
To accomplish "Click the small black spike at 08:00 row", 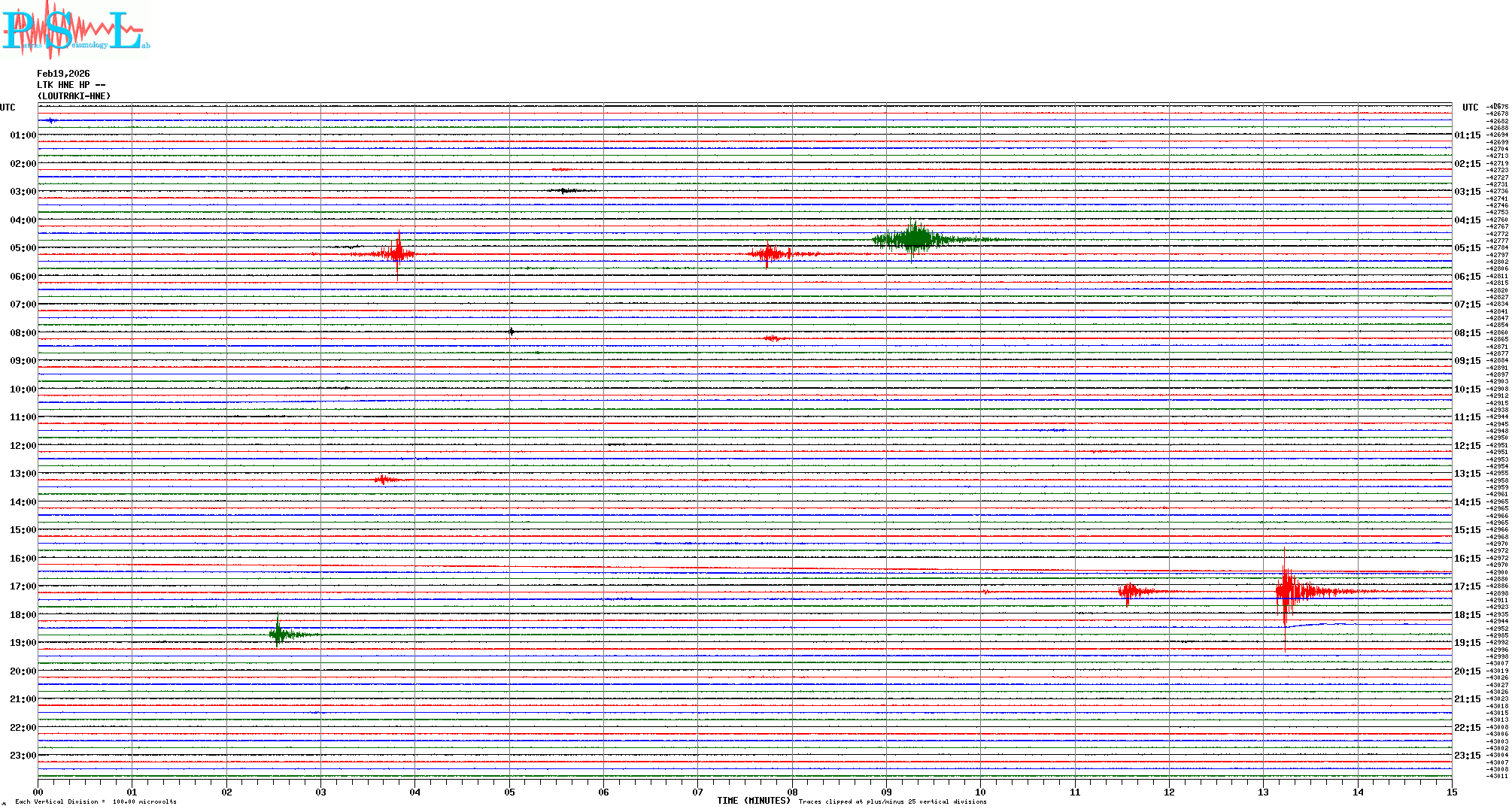I will (x=512, y=332).
